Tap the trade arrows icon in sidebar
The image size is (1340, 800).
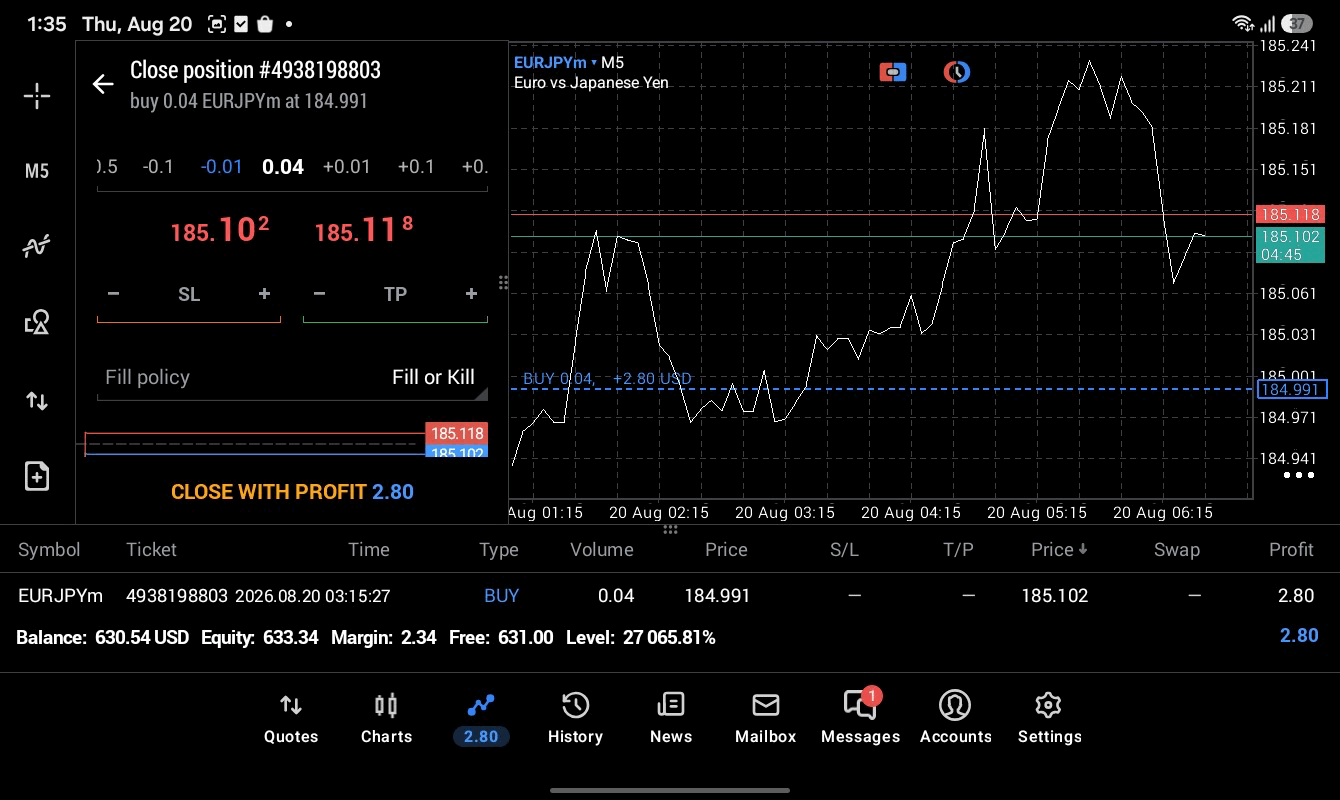[37, 401]
